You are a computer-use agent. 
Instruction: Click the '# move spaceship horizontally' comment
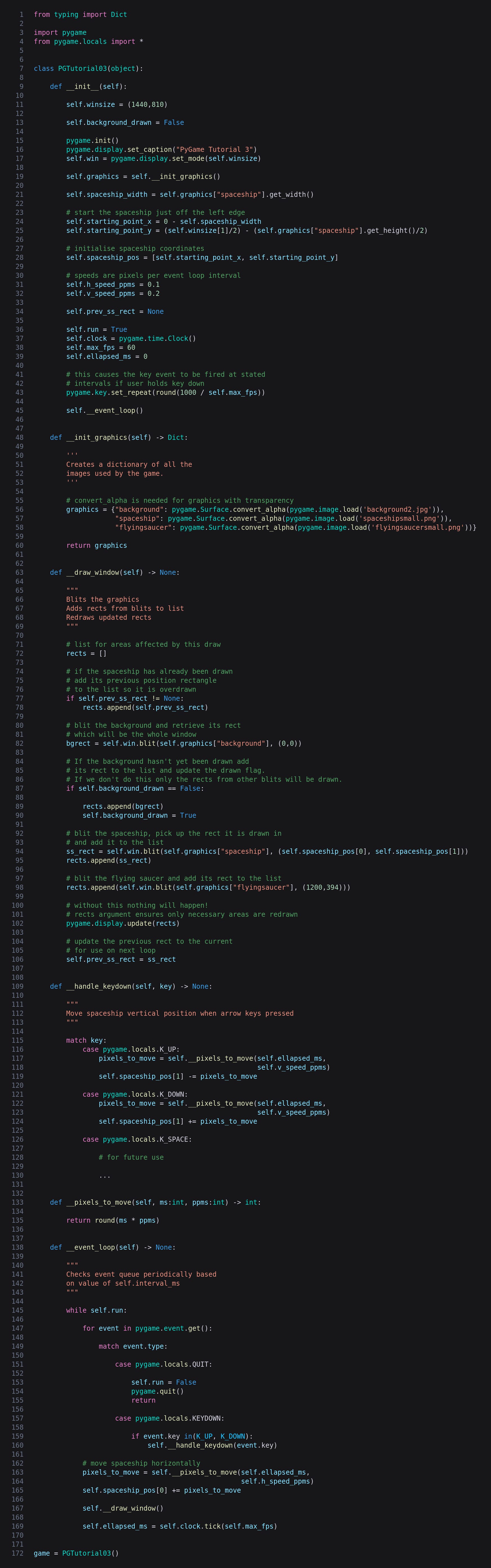pyautogui.click(x=141, y=1464)
